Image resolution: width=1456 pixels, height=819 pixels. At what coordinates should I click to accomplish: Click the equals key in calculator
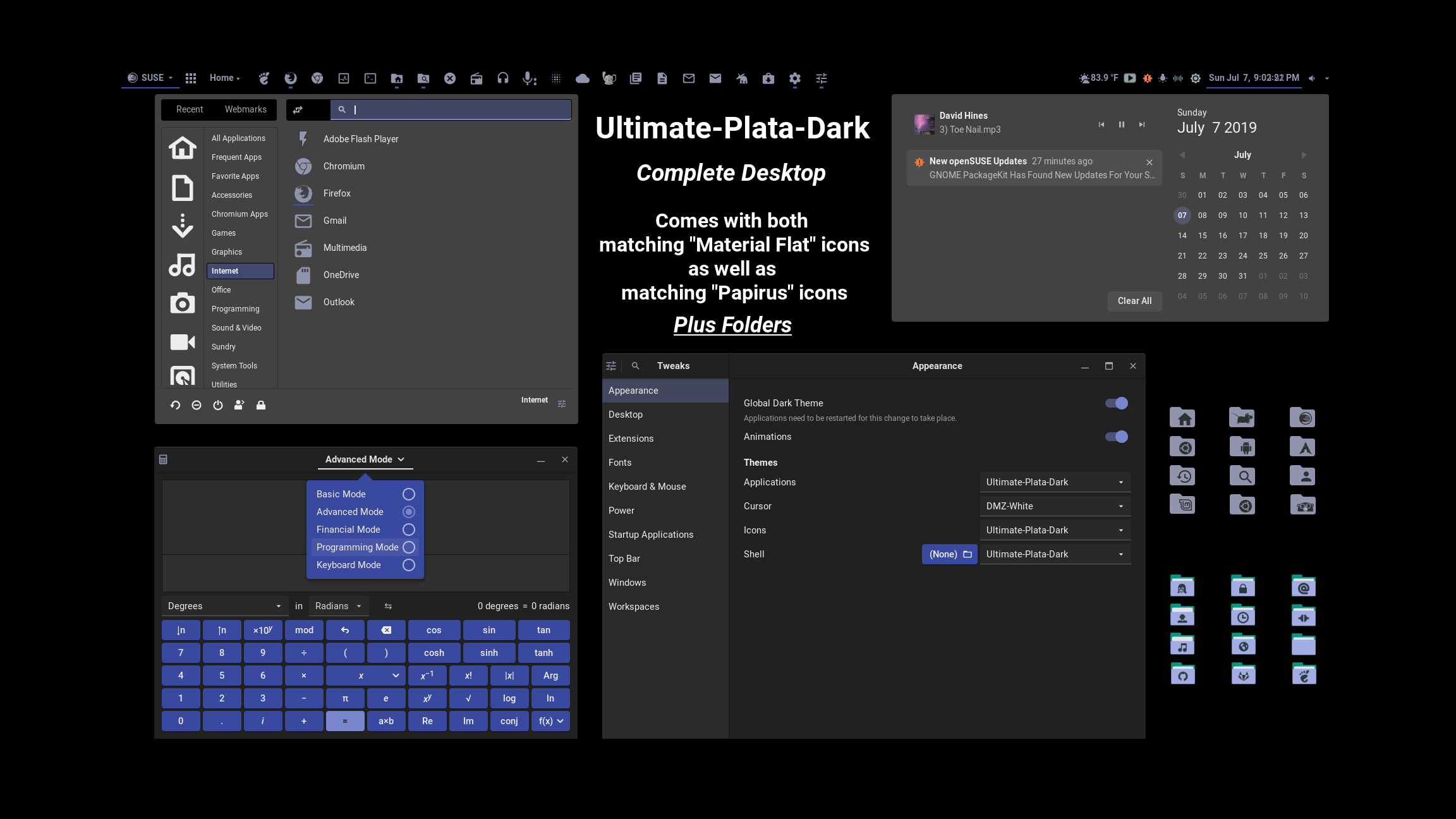tap(345, 721)
